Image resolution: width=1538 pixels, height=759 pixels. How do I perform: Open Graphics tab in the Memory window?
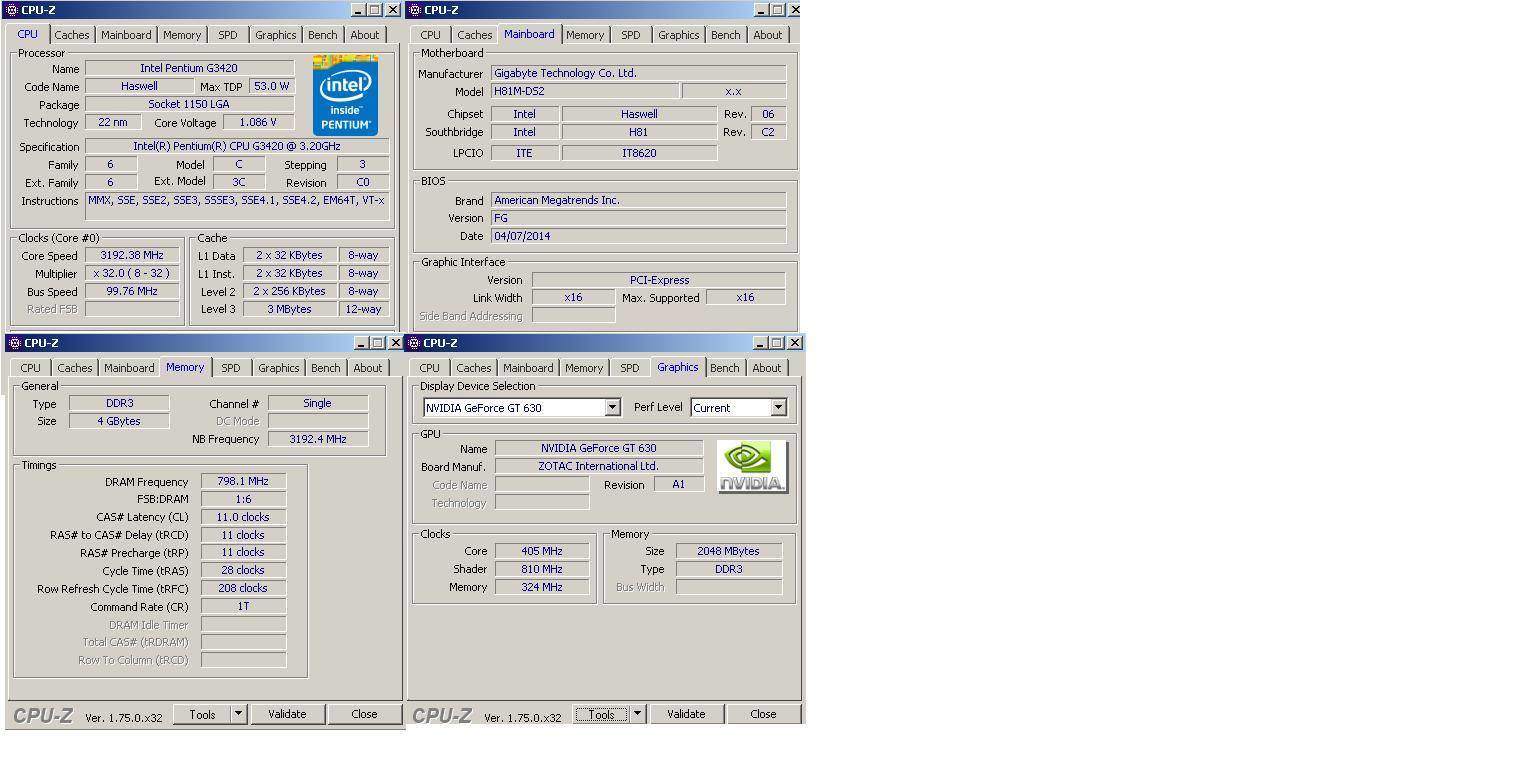point(278,368)
